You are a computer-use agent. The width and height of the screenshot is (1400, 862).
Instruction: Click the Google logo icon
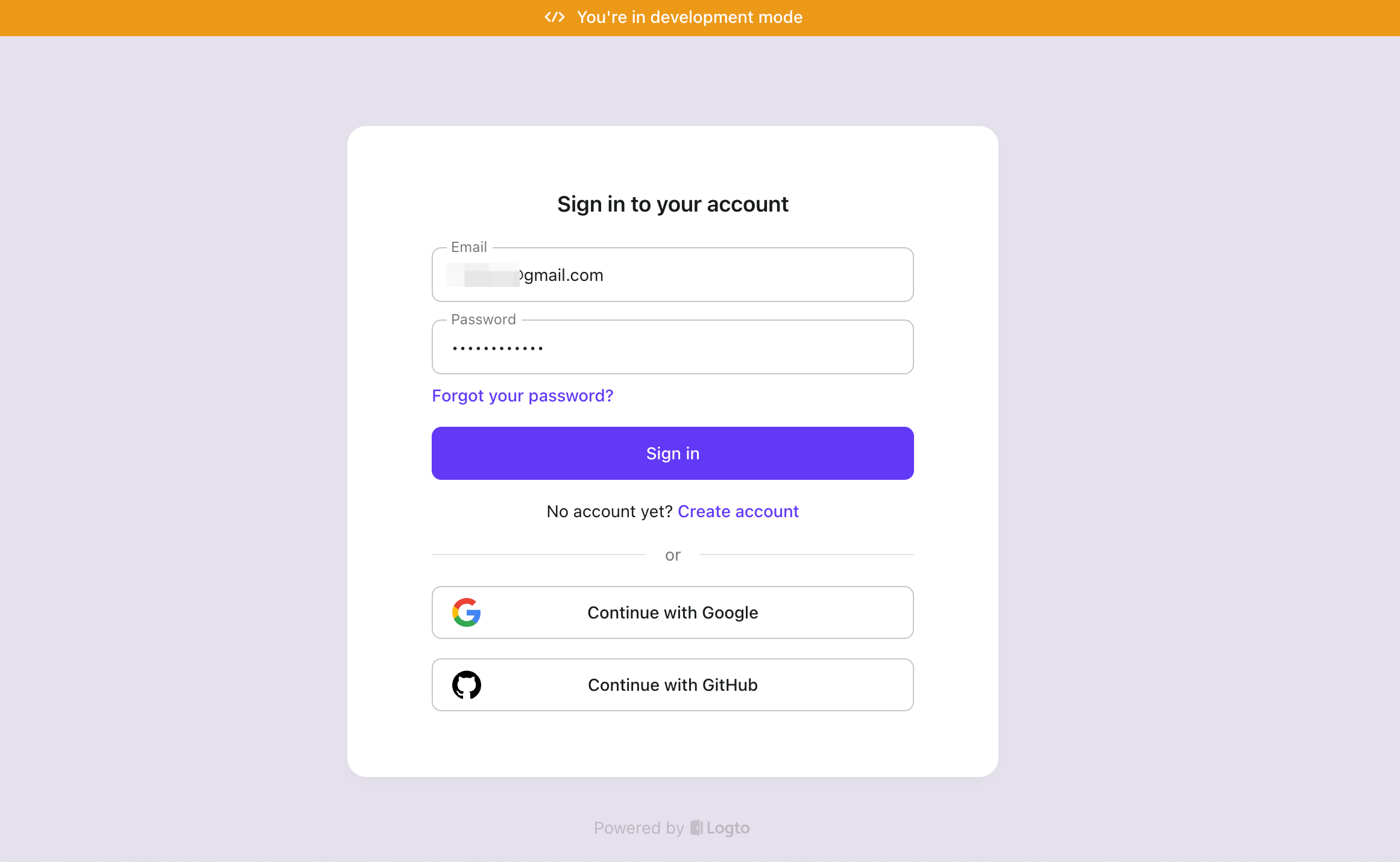point(466,612)
